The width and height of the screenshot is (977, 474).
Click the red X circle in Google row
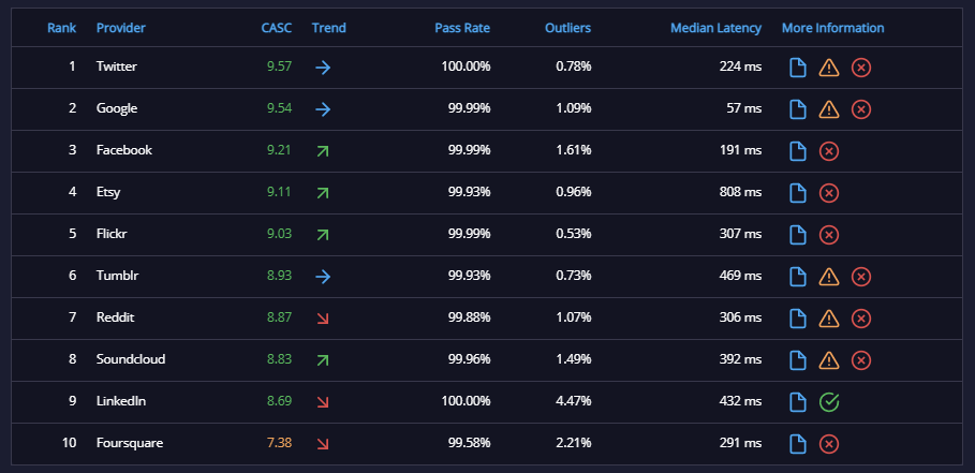pyautogui.click(x=861, y=109)
